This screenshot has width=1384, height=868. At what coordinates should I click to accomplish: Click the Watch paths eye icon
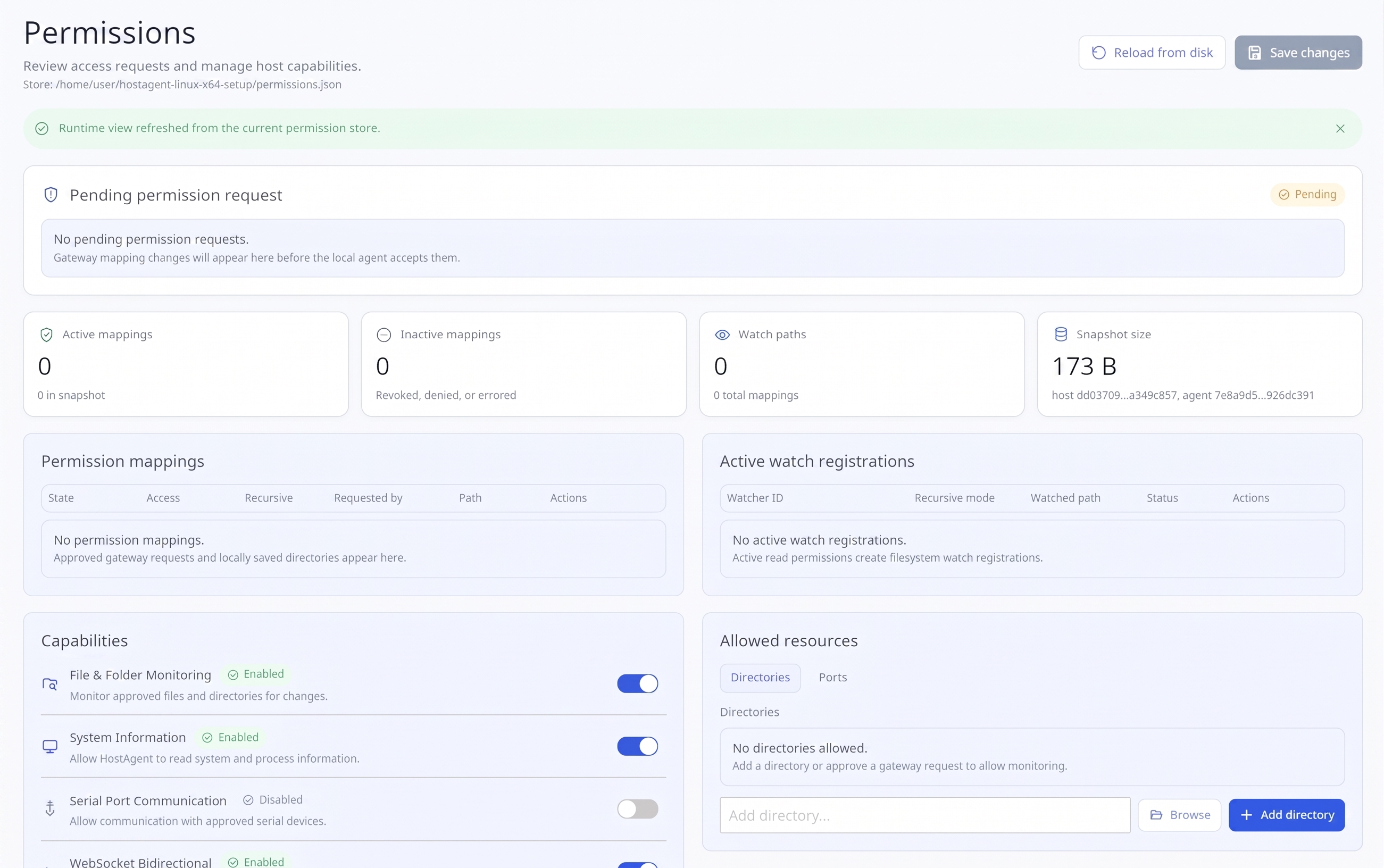click(722, 335)
